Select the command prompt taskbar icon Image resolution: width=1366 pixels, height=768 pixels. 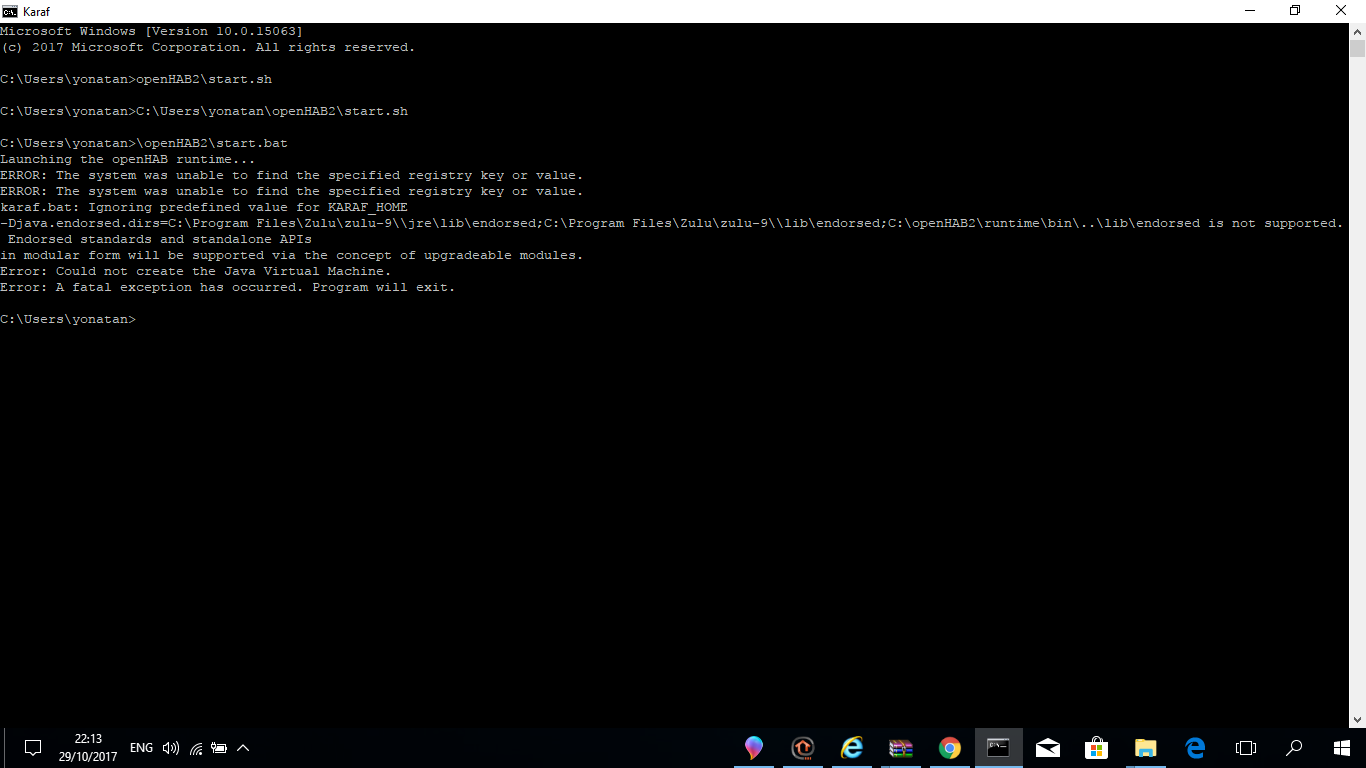point(999,748)
